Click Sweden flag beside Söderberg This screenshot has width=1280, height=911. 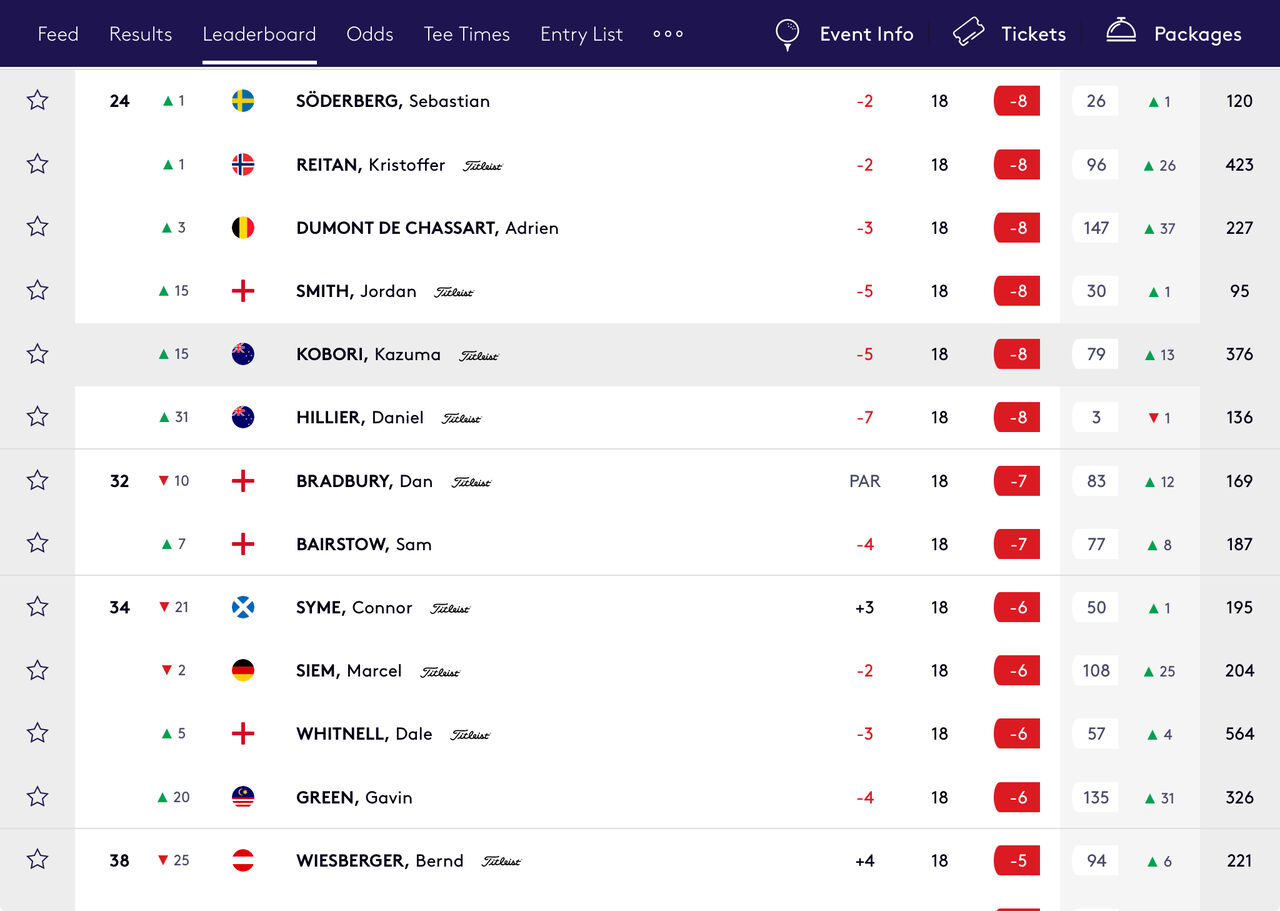[x=243, y=101]
